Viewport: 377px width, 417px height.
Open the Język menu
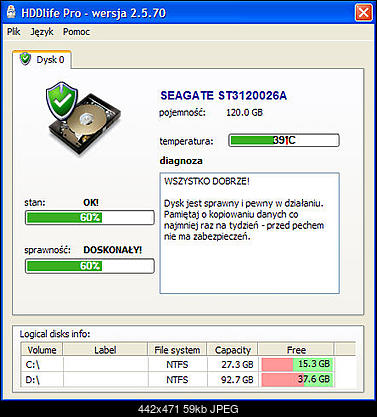(42, 32)
